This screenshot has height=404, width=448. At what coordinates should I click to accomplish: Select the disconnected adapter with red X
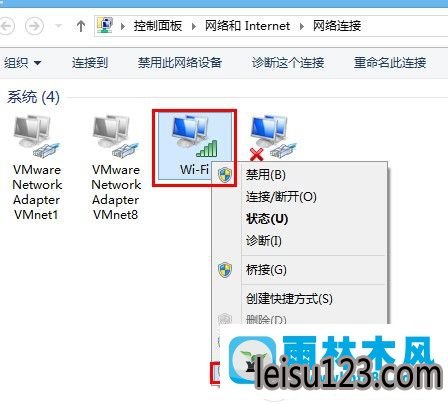coord(273,137)
